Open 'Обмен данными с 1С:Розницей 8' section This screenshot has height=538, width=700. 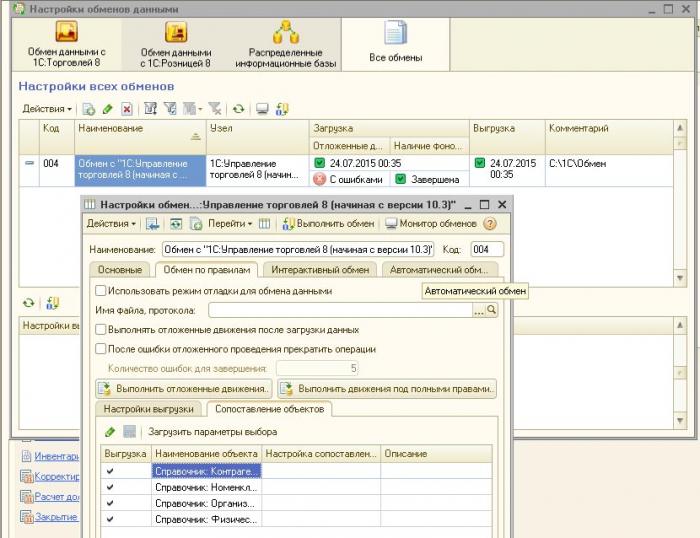[175, 44]
